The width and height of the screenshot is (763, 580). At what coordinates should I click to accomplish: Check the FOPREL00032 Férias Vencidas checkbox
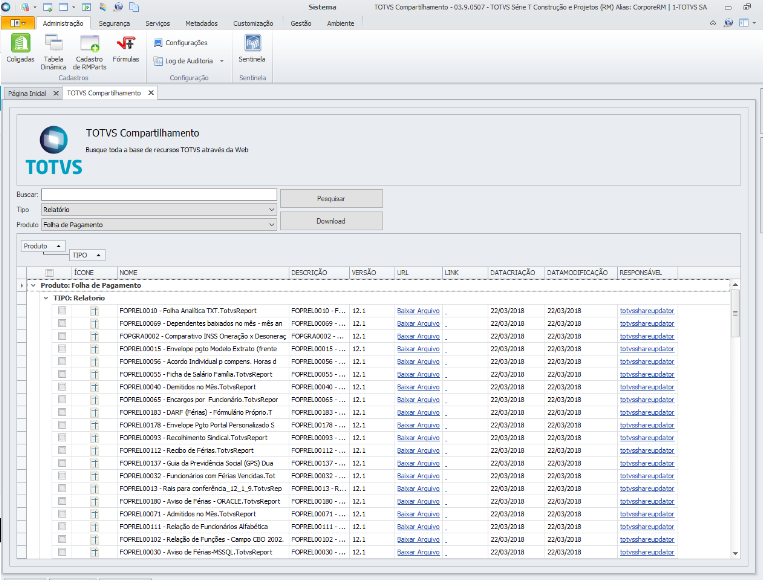(x=62, y=475)
